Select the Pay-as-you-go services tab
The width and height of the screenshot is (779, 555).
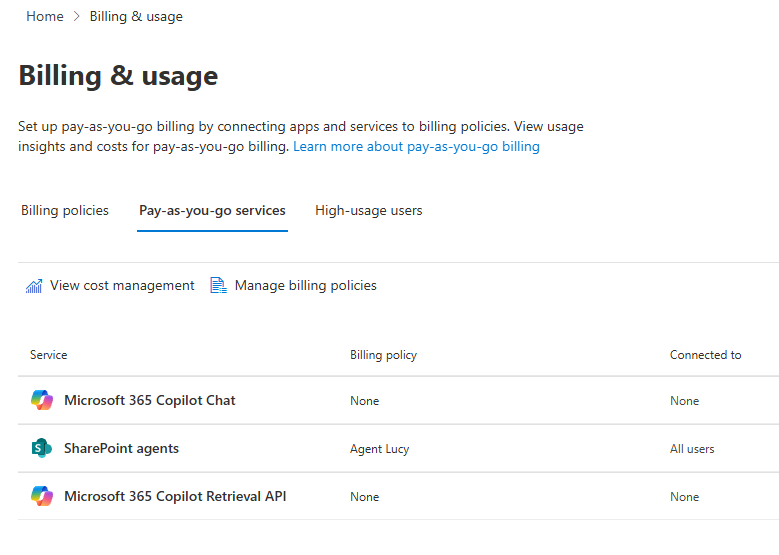(212, 211)
